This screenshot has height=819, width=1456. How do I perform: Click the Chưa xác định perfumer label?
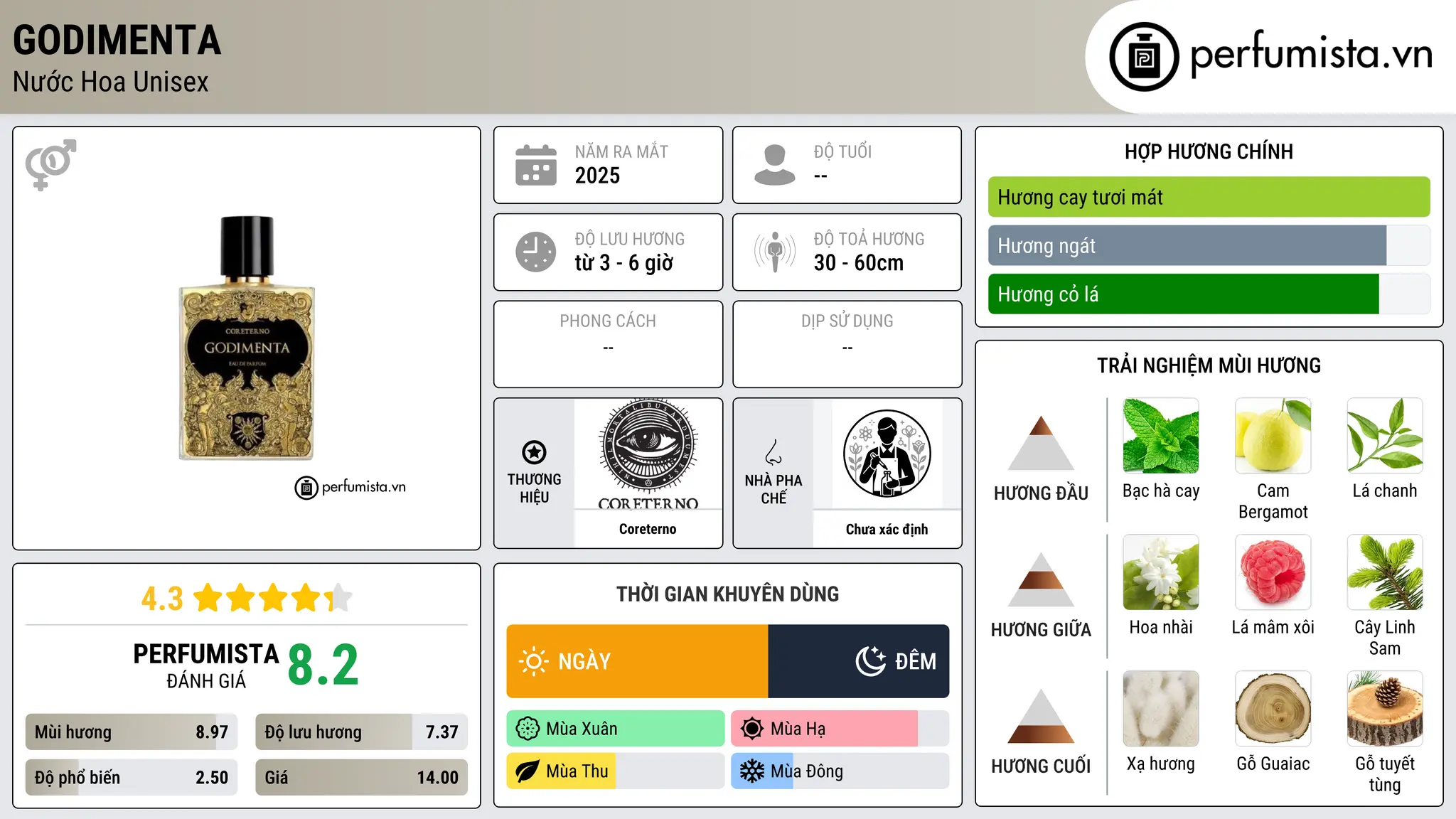point(887,529)
